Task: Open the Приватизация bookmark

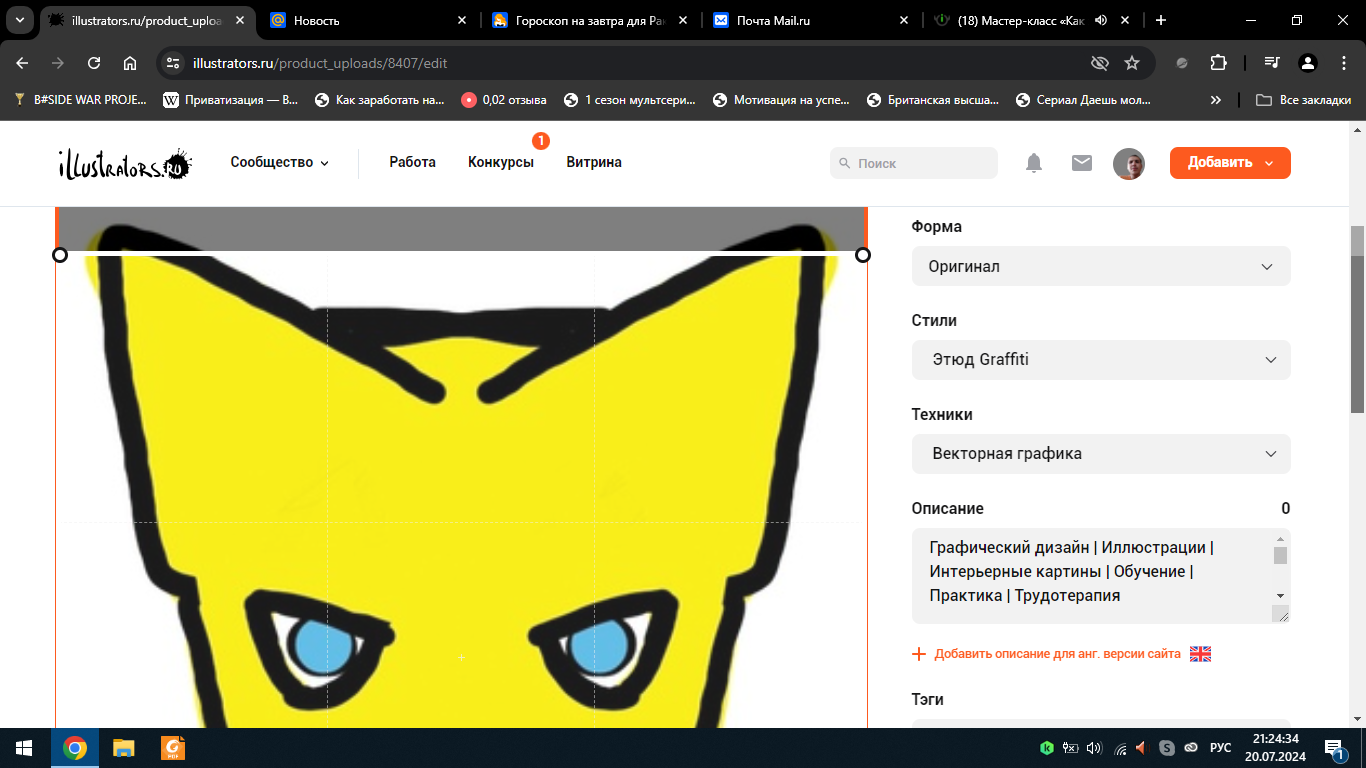Action: coord(231,100)
